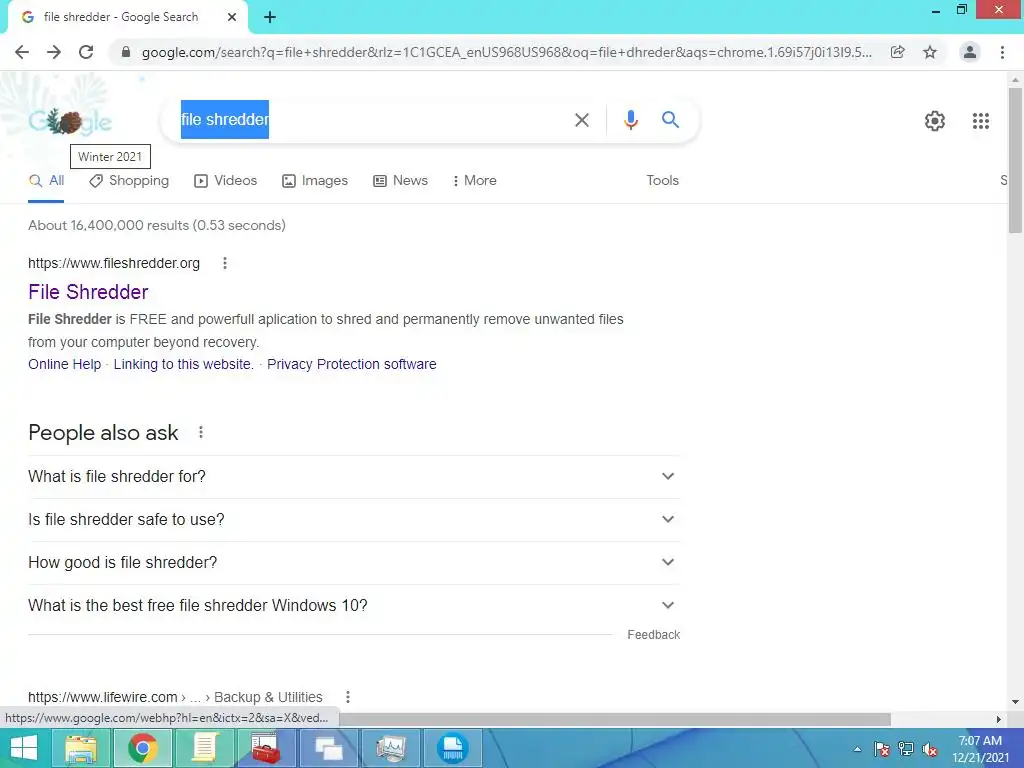Viewport: 1024px width, 768px height.
Task: Close the file shredder Google Search tab
Action: pyautogui.click(x=232, y=17)
